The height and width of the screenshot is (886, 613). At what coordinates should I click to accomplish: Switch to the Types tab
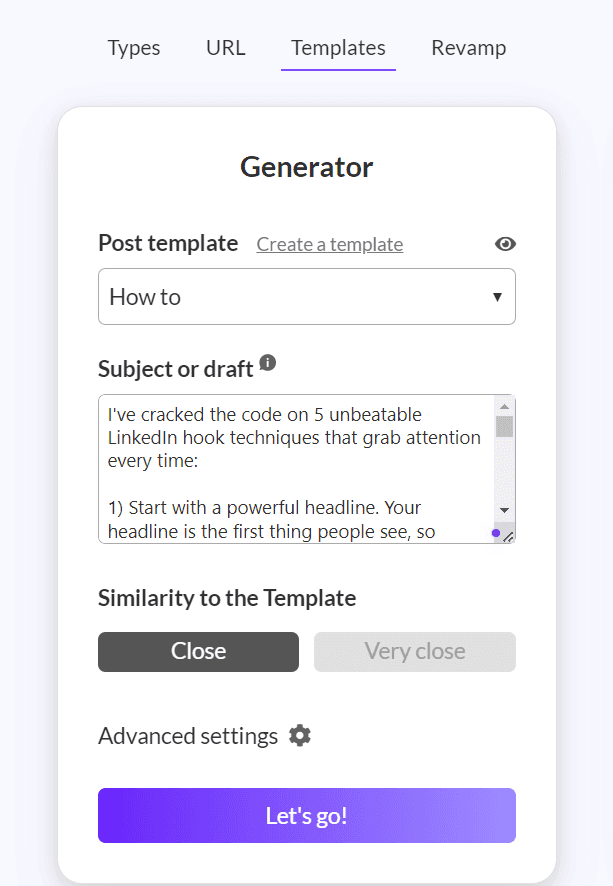pyautogui.click(x=134, y=48)
